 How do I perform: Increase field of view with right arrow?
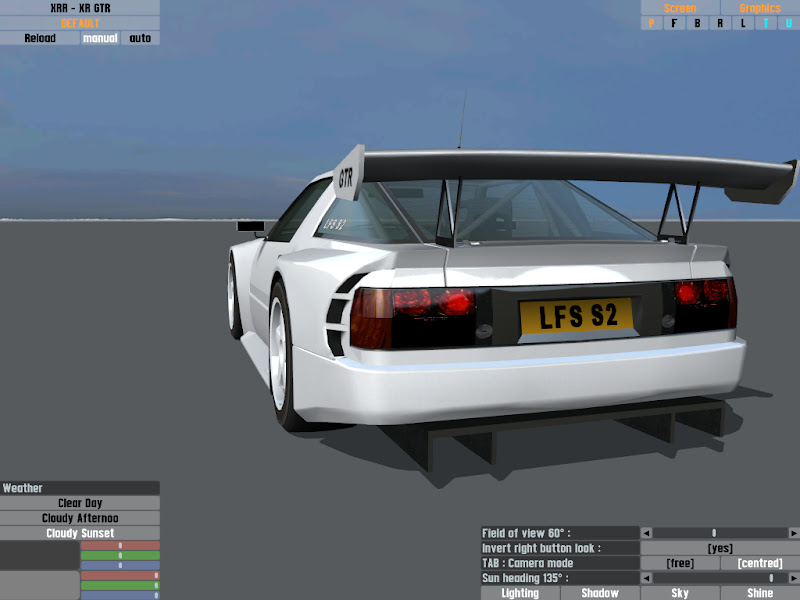pyautogui.click(x=794, y=533)
